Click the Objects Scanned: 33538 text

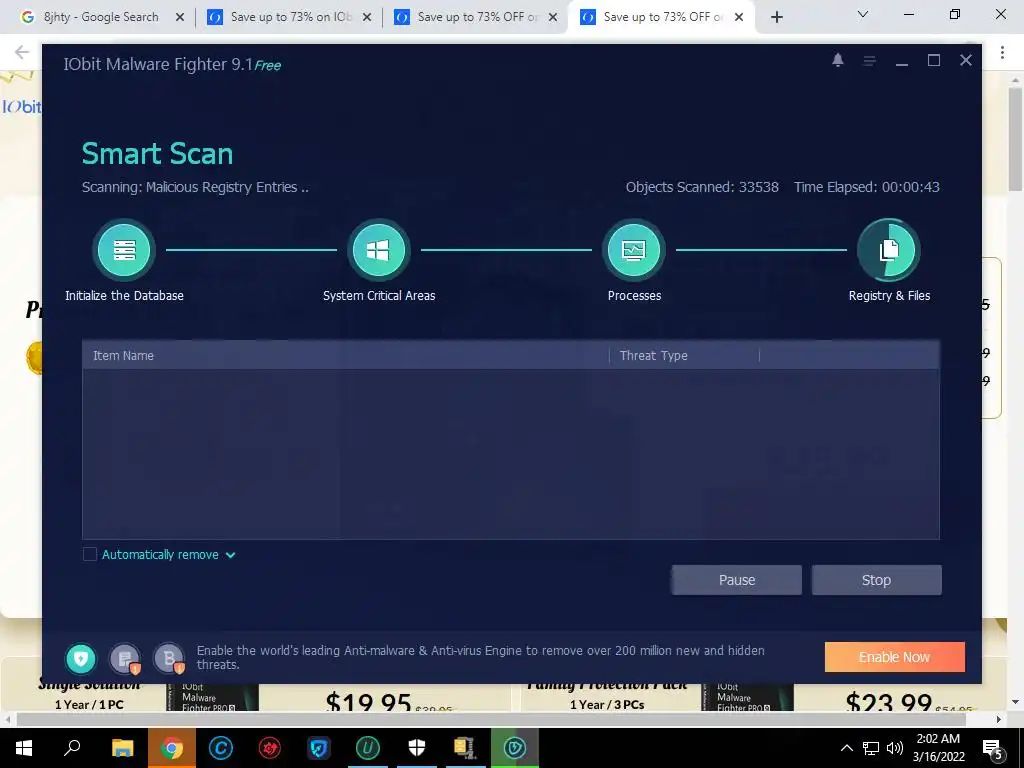click(702, 187)
